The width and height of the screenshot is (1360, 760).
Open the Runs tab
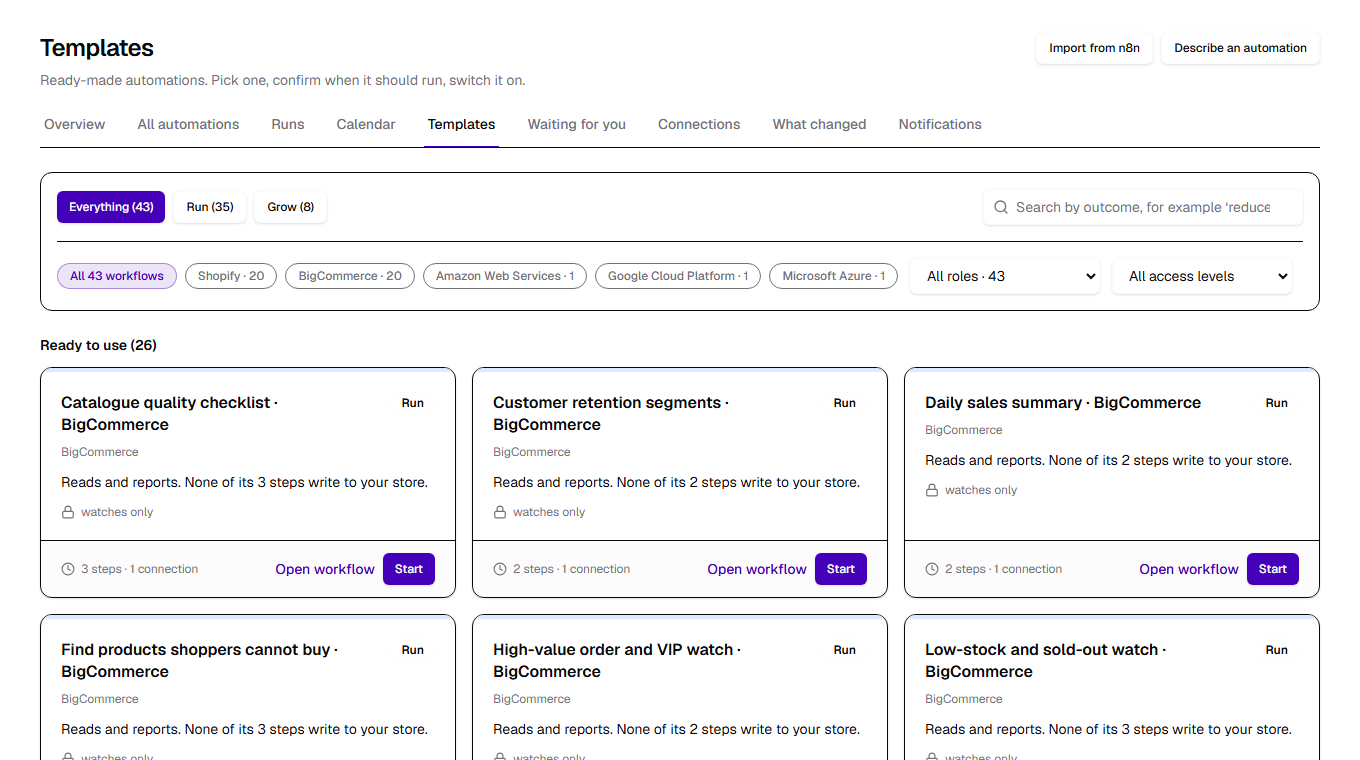288,124
